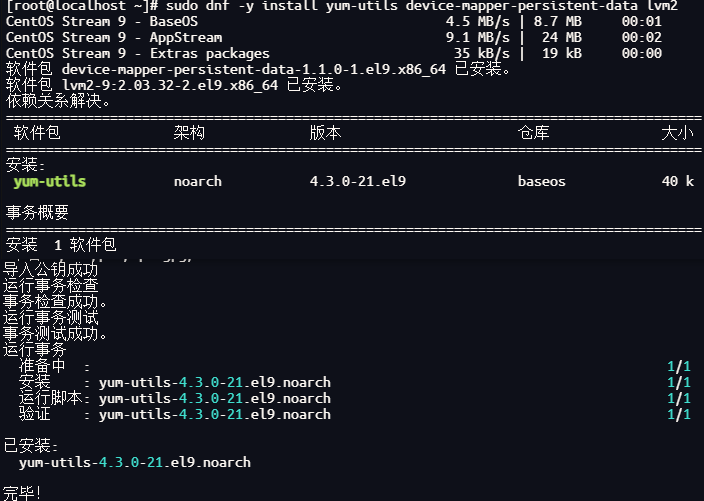704x501 pixels.
Task: Click the 8.7 MB size value
Action: (x=558, y=21)
